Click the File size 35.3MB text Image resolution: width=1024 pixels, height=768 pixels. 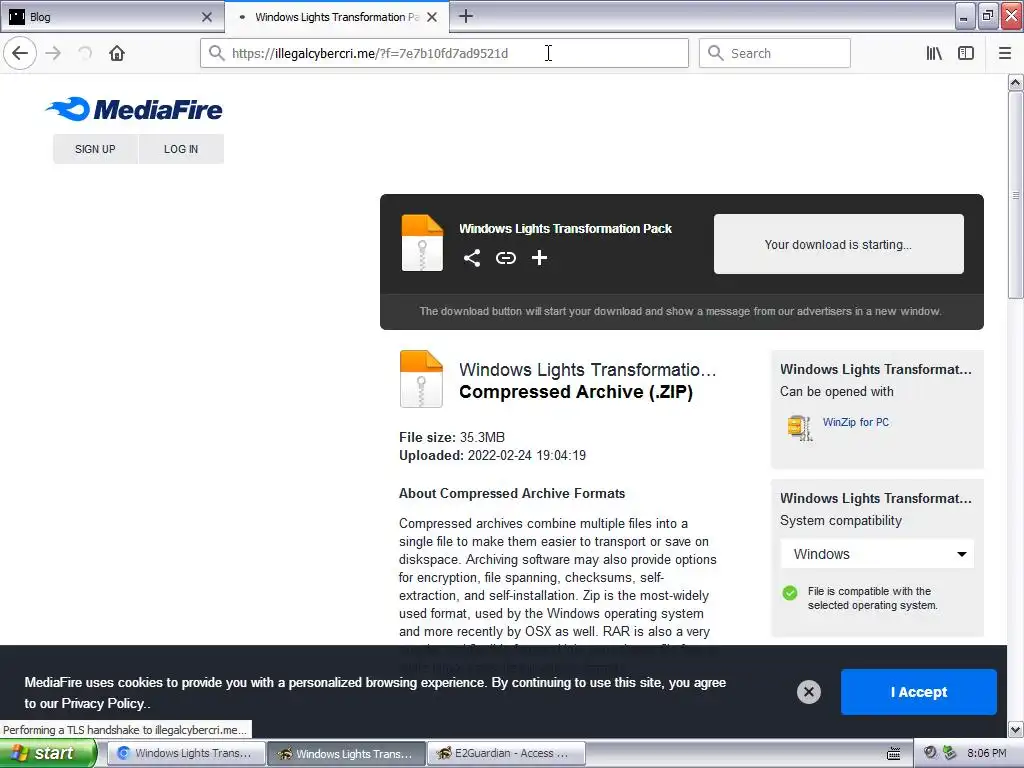click(x=452, y=437)
